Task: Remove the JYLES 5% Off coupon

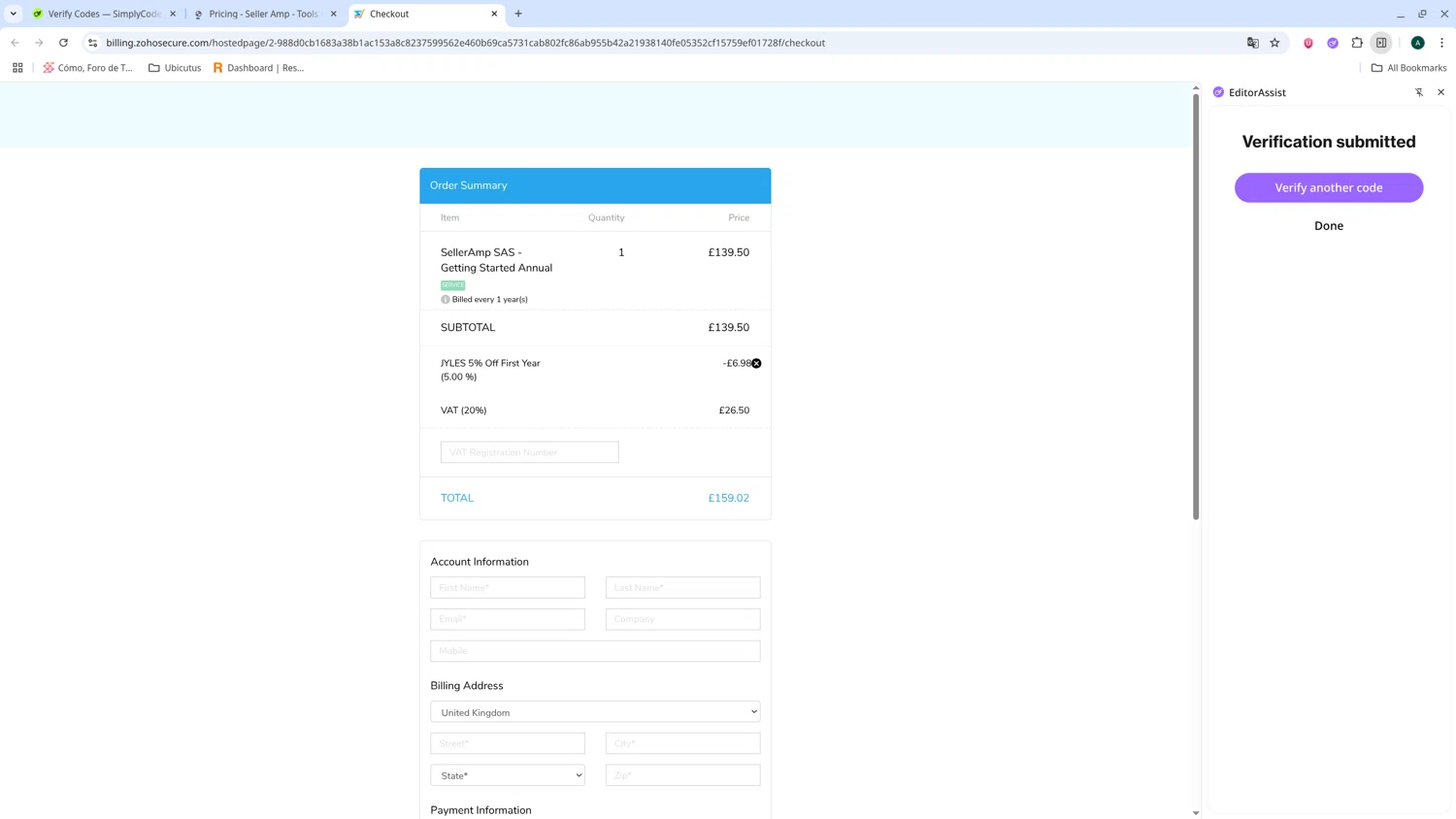Action: 756,363
